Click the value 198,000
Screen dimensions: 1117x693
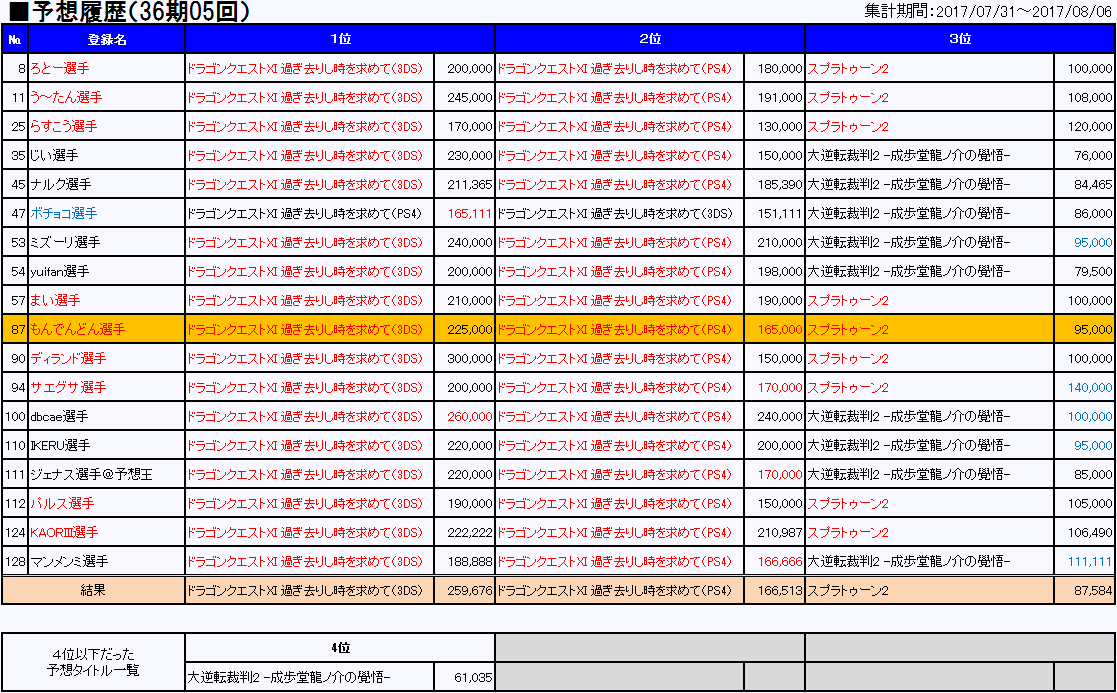pyautogui.click(x=780, y=271)
